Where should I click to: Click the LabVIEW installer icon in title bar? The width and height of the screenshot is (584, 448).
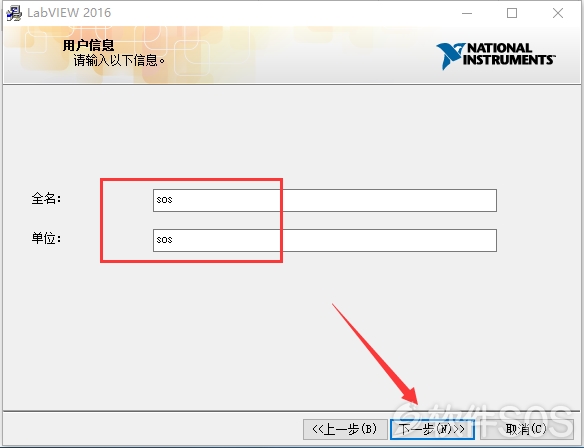pyautogui.click(x=14, y=13)
